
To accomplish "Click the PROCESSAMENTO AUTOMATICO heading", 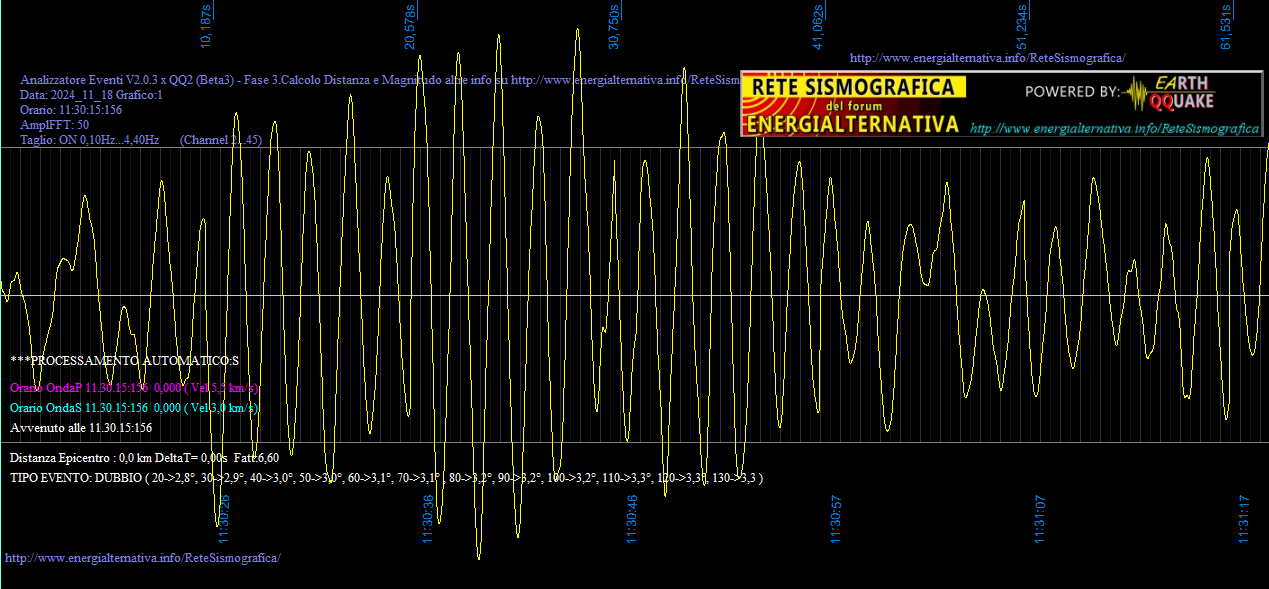I will pyautogui.click(x=124, y=360).
